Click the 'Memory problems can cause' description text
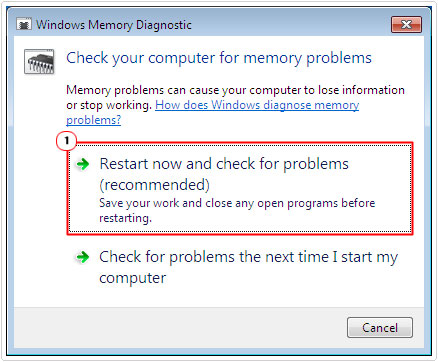 [x=235, y=90]
